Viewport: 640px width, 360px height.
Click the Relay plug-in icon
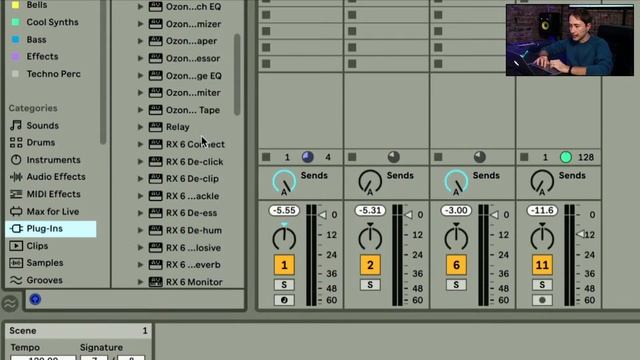coord(155,127)
